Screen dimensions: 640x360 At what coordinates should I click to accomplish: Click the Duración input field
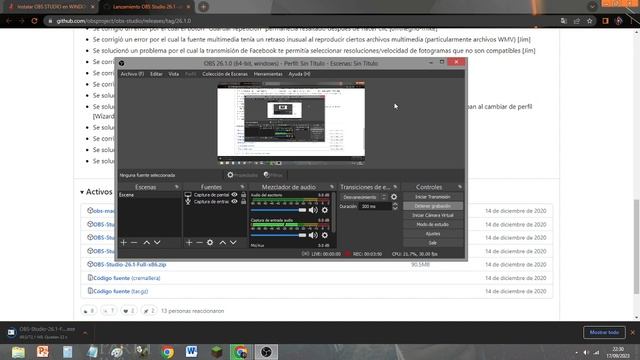click(x=375, y=207)
